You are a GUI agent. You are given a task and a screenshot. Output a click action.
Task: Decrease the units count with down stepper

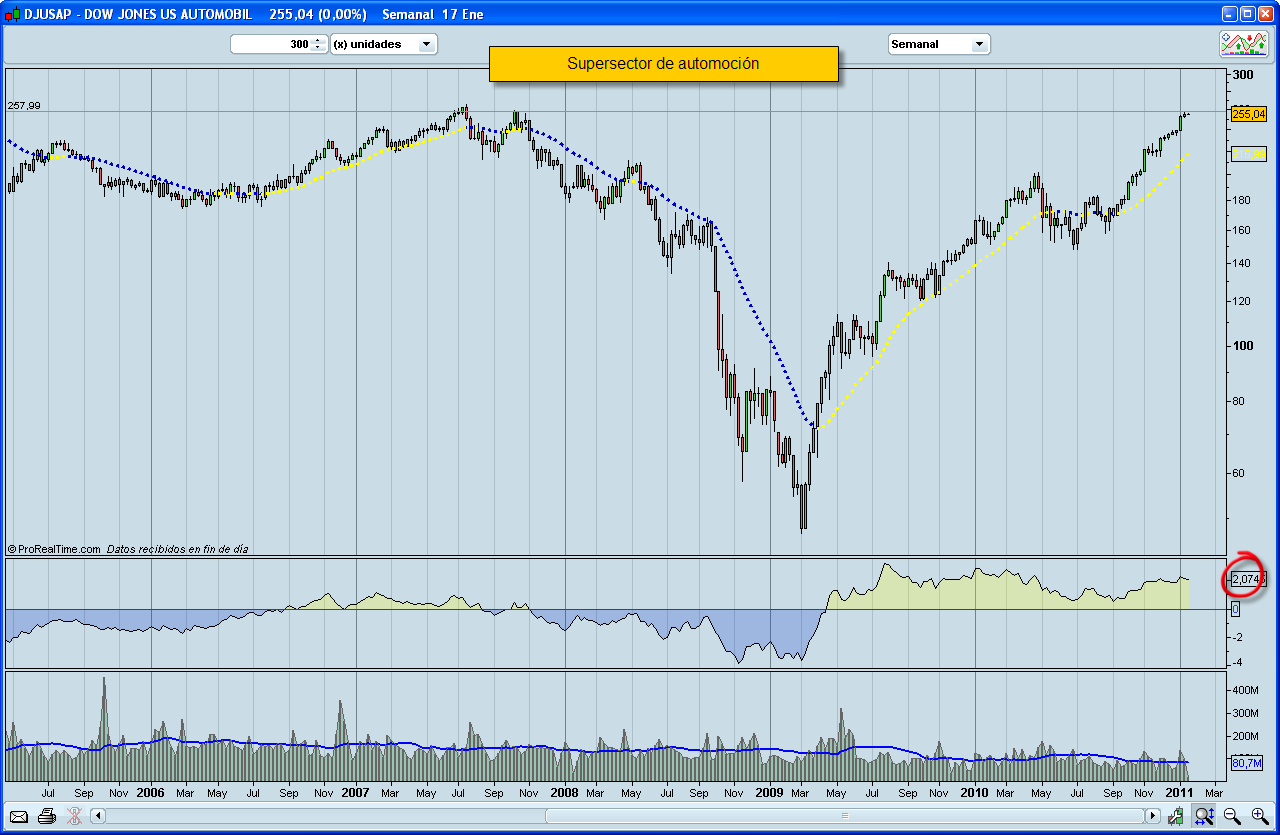point(318,48)
